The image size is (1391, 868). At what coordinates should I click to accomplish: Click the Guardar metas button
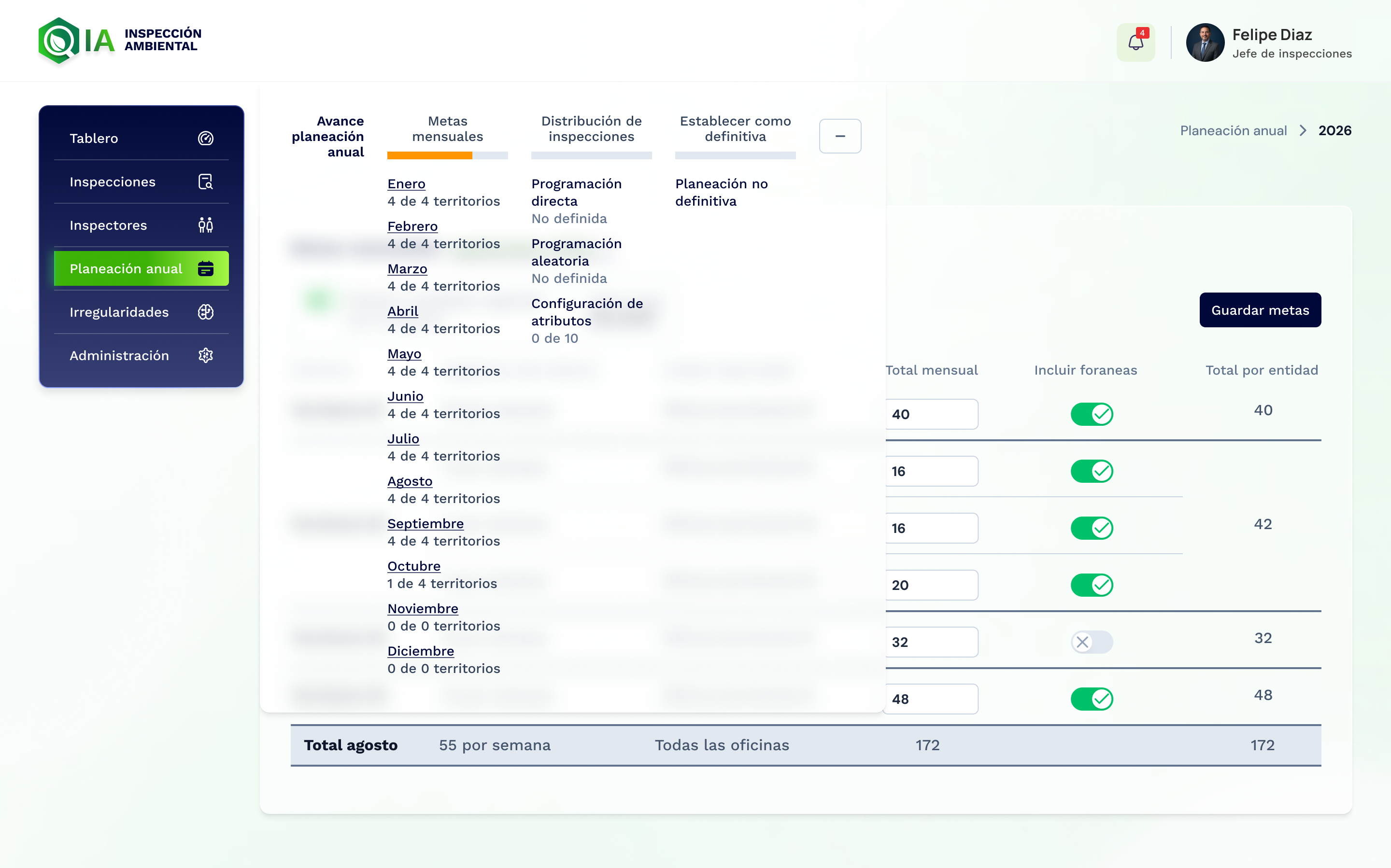click(x=1260, y=310)
